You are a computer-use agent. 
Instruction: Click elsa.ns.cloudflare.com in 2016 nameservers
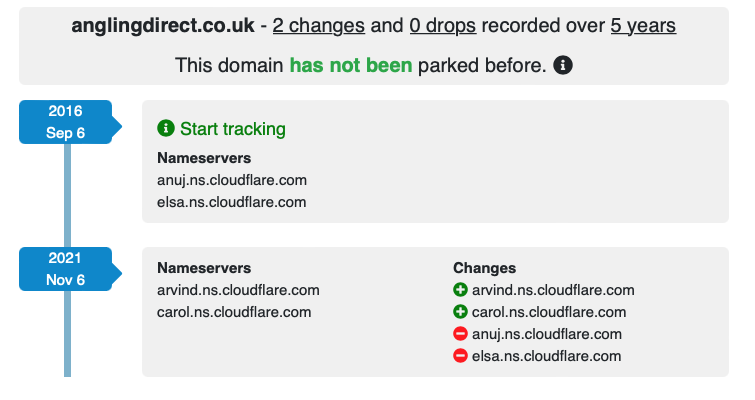tap(232, 202)
